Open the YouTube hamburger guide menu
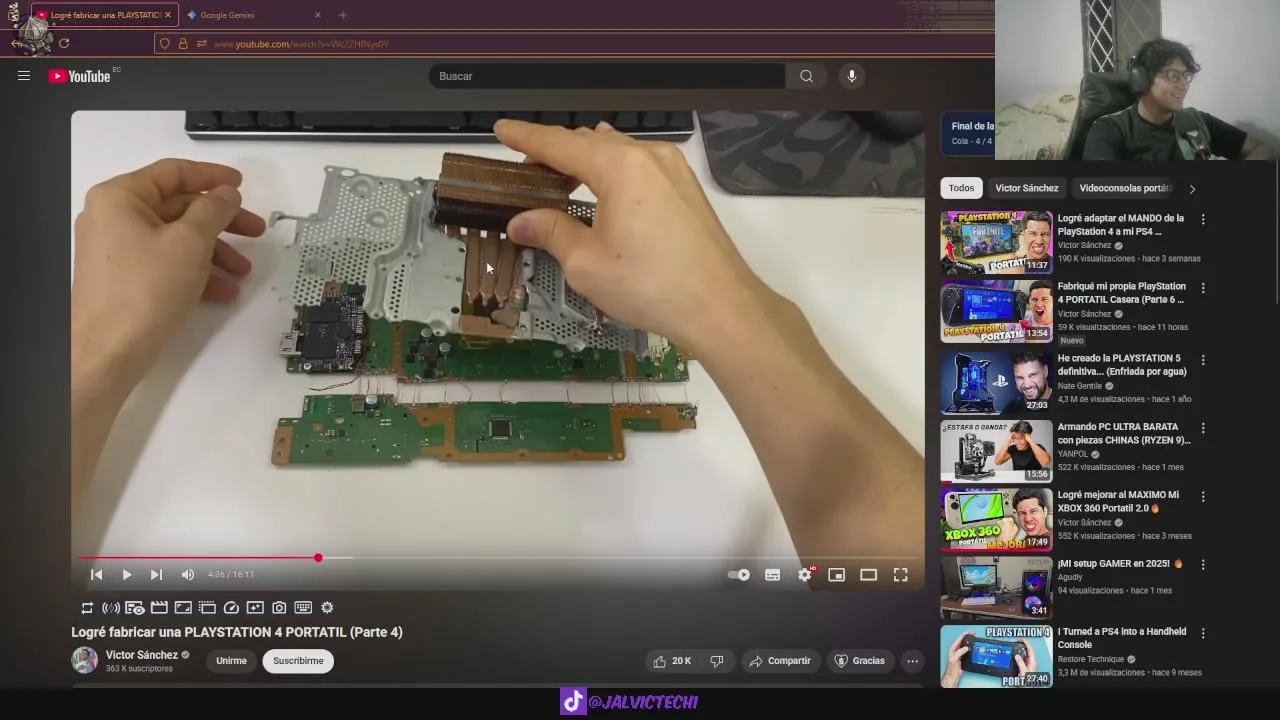Viewport: 1280px width, 720px height. [x=24, y=76]
